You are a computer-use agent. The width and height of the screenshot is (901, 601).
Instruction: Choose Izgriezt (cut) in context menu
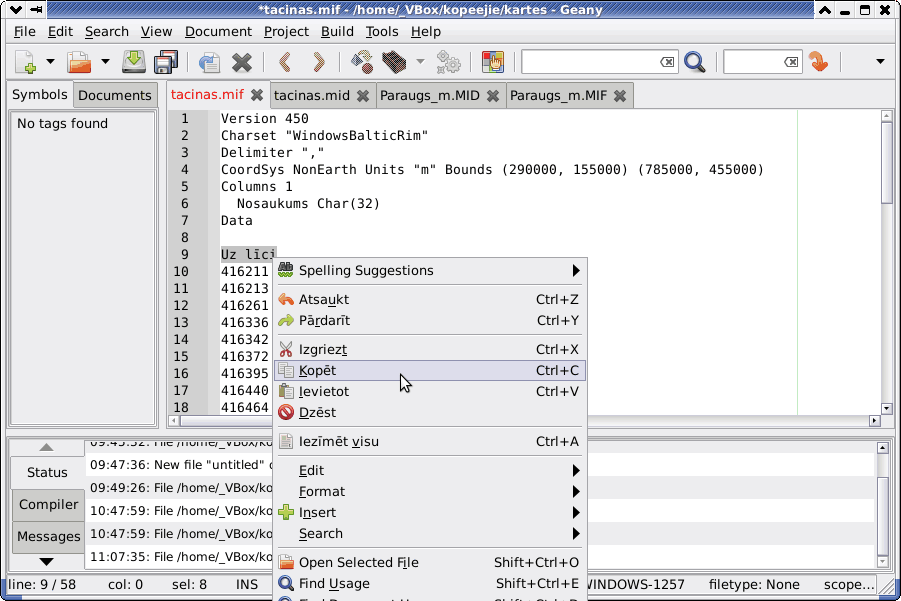[430, 349]
